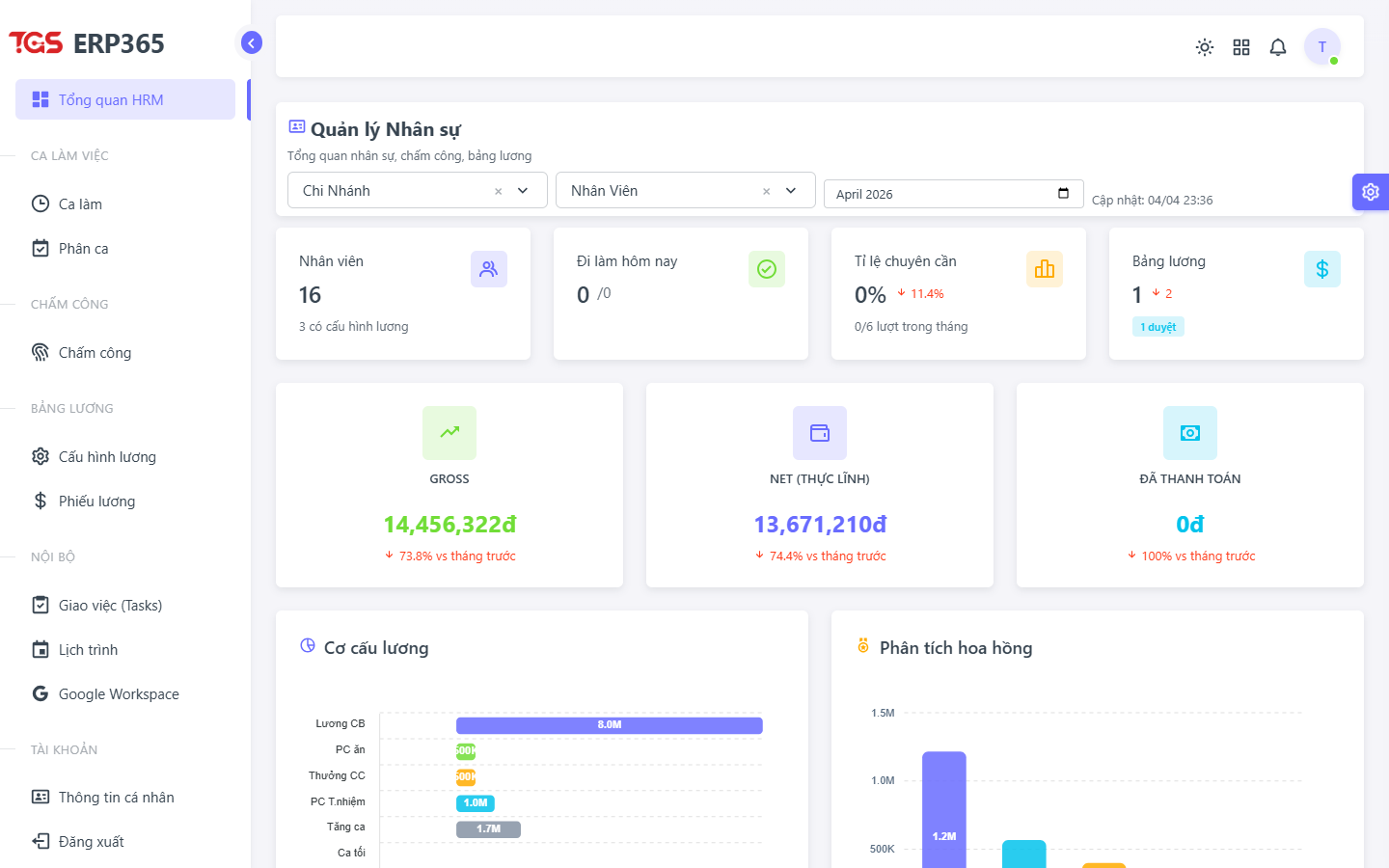Viewport: 1389px width, 868px height.
Task: Expand the Chi Nhánh dropdown arrow
Action: (523, 191)
